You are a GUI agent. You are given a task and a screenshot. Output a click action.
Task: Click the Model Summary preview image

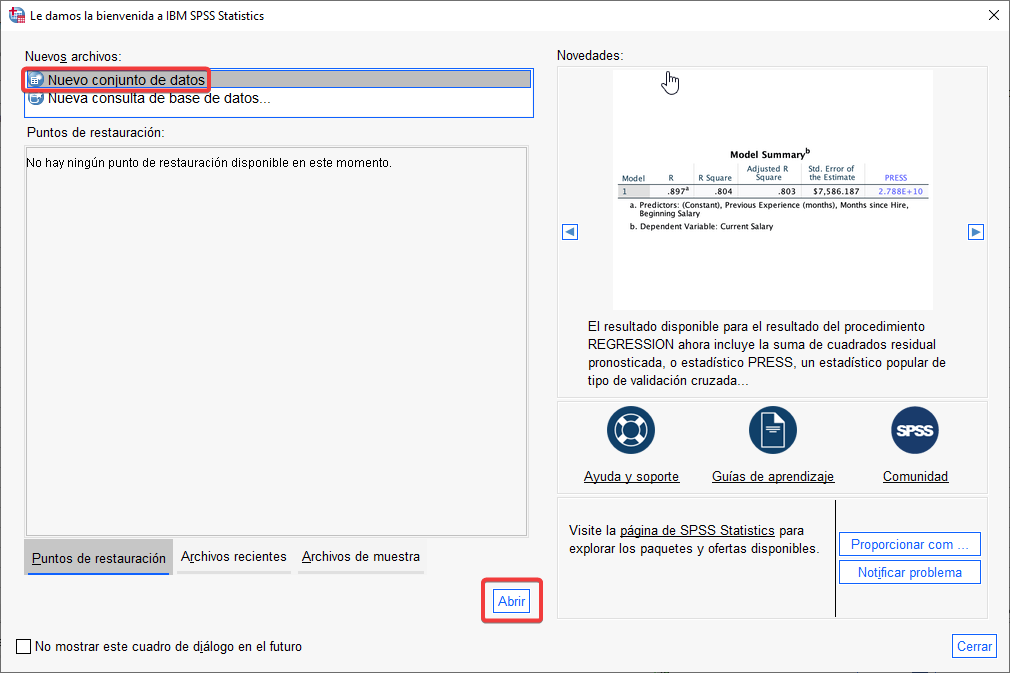772,190
